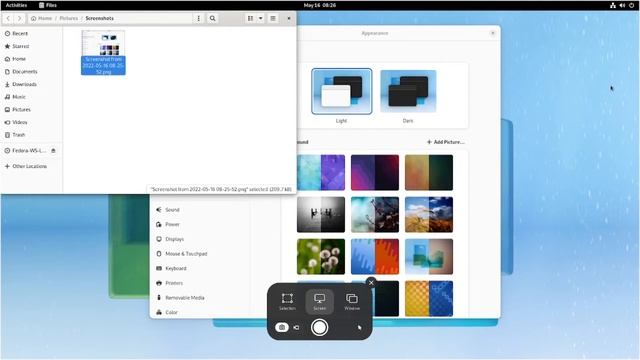Open the clock and calendar
The height and width of the screenshot is (360, 640).
tap(320, 5)
